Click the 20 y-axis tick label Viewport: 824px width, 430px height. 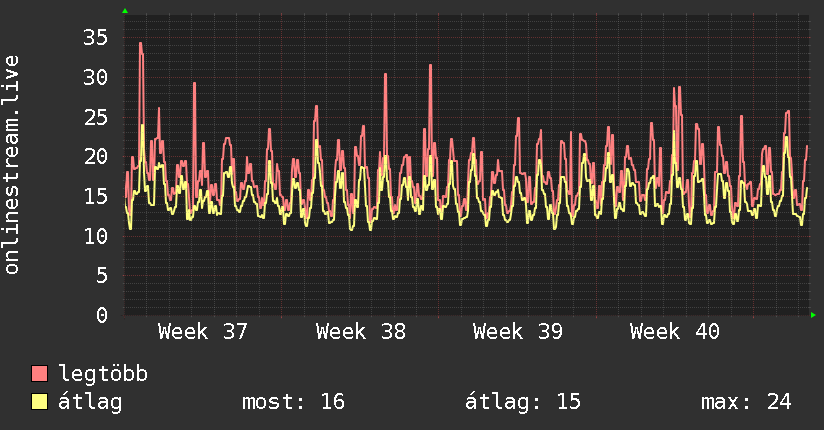click(95, 157)
